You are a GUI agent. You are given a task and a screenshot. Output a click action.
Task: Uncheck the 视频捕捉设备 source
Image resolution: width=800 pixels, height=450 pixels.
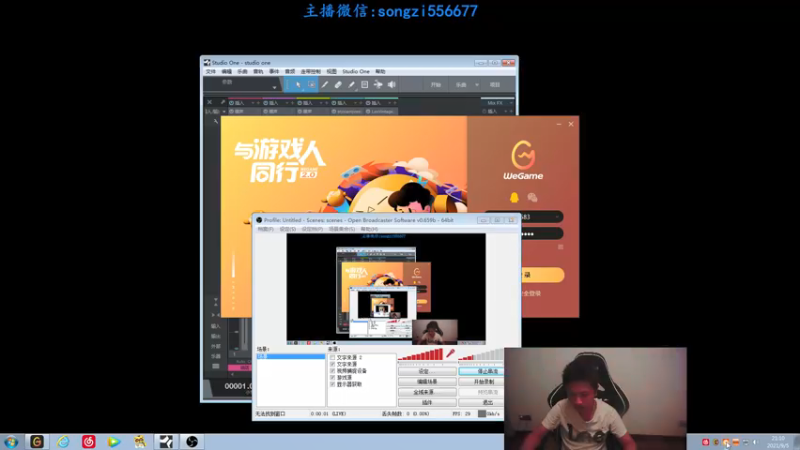click(333, 371)
